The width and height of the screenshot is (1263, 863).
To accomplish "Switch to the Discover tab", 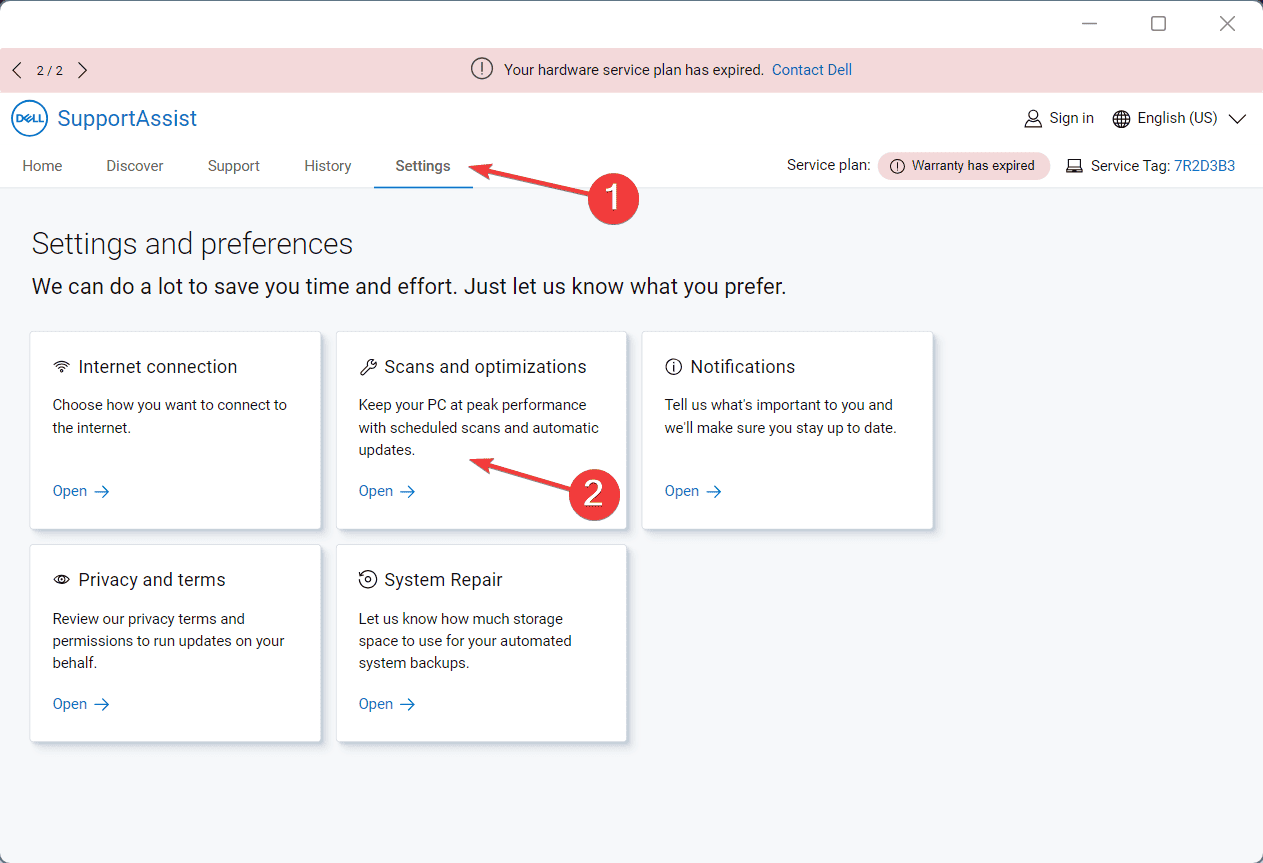I will coord(135,166).
